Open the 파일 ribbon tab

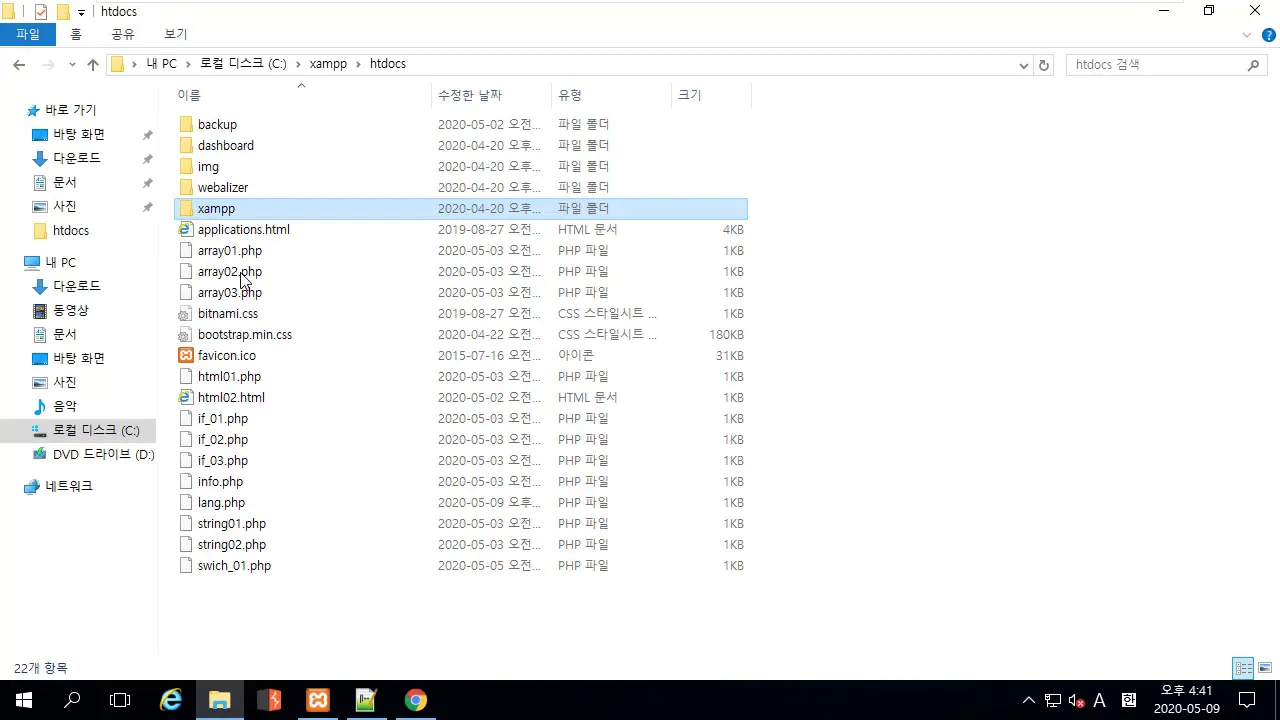click(27, 34)
